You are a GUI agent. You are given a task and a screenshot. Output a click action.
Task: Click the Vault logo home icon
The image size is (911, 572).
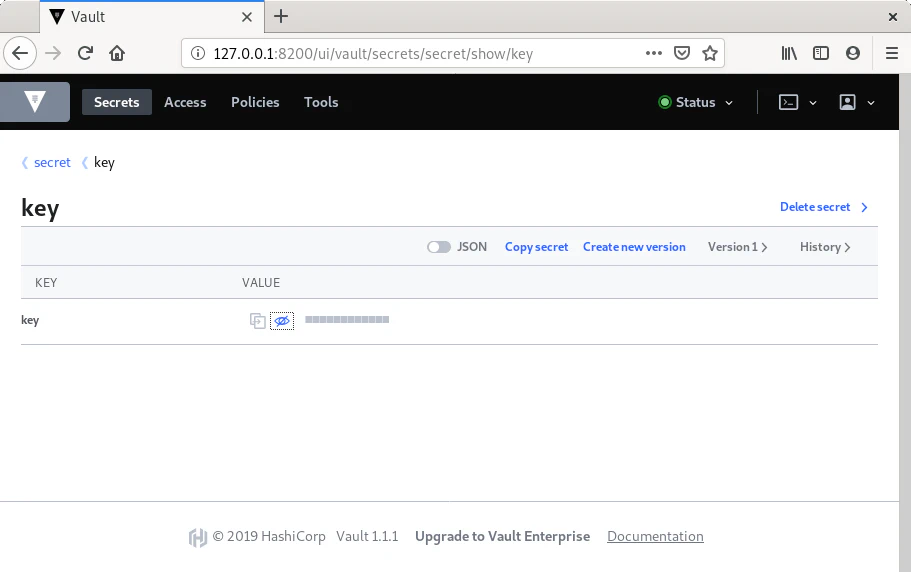36,102
